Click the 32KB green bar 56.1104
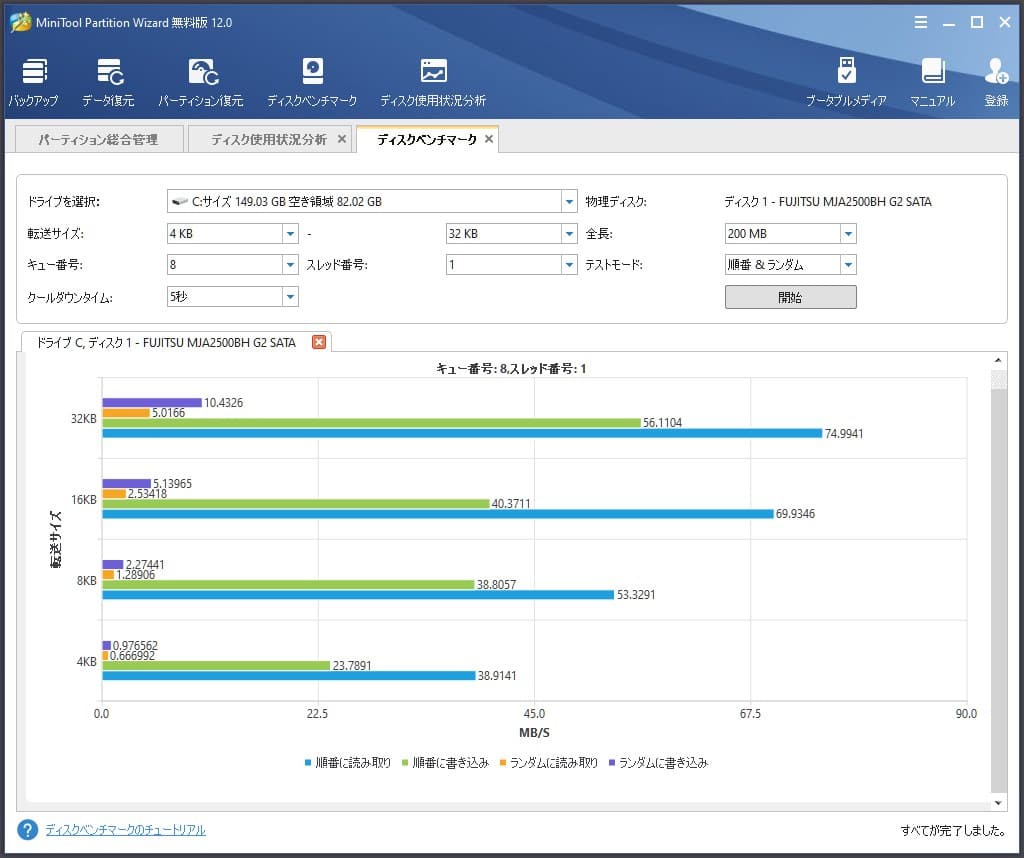The width and height of the screenshot is (1024, 858). click(372, 423)
